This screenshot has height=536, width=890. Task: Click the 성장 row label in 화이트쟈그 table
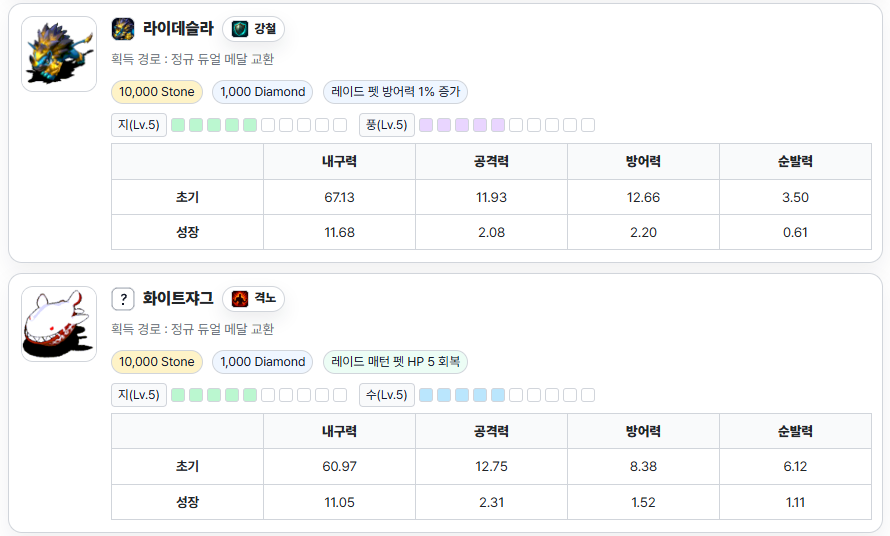187,502
